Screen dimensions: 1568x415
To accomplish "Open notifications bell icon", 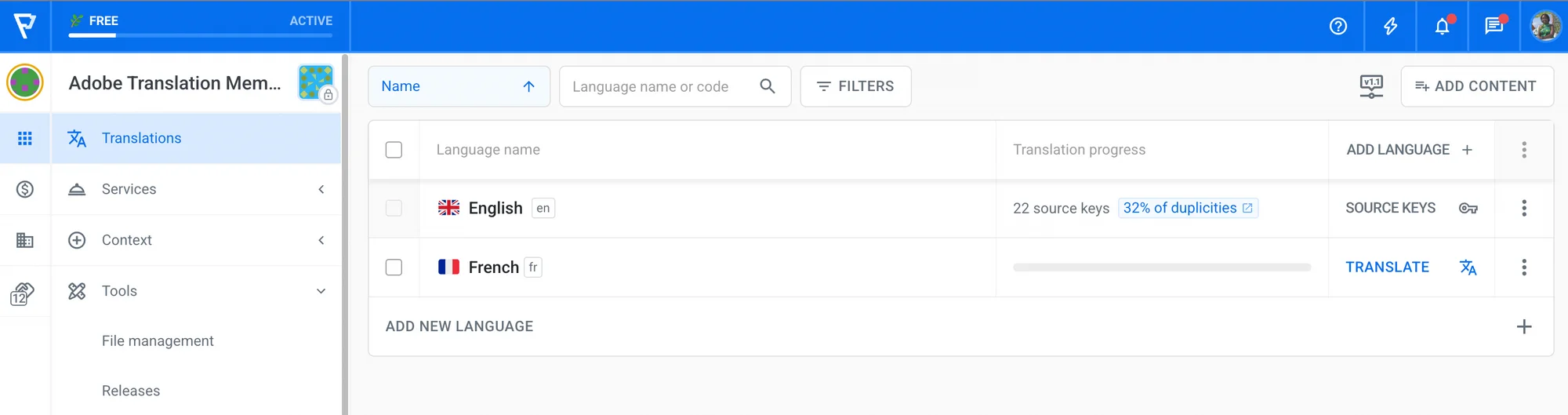I will 1442,26.
